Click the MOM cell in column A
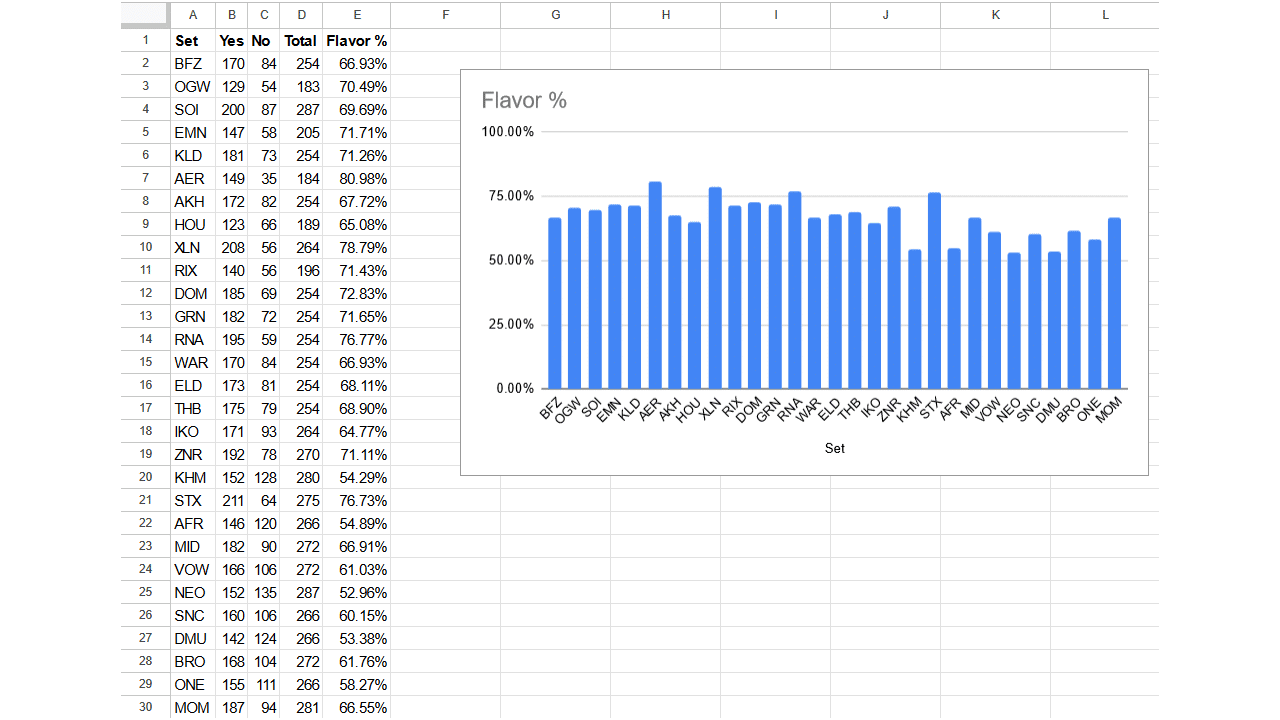This screenshot has width=1280, height=720. pos(192,707)
